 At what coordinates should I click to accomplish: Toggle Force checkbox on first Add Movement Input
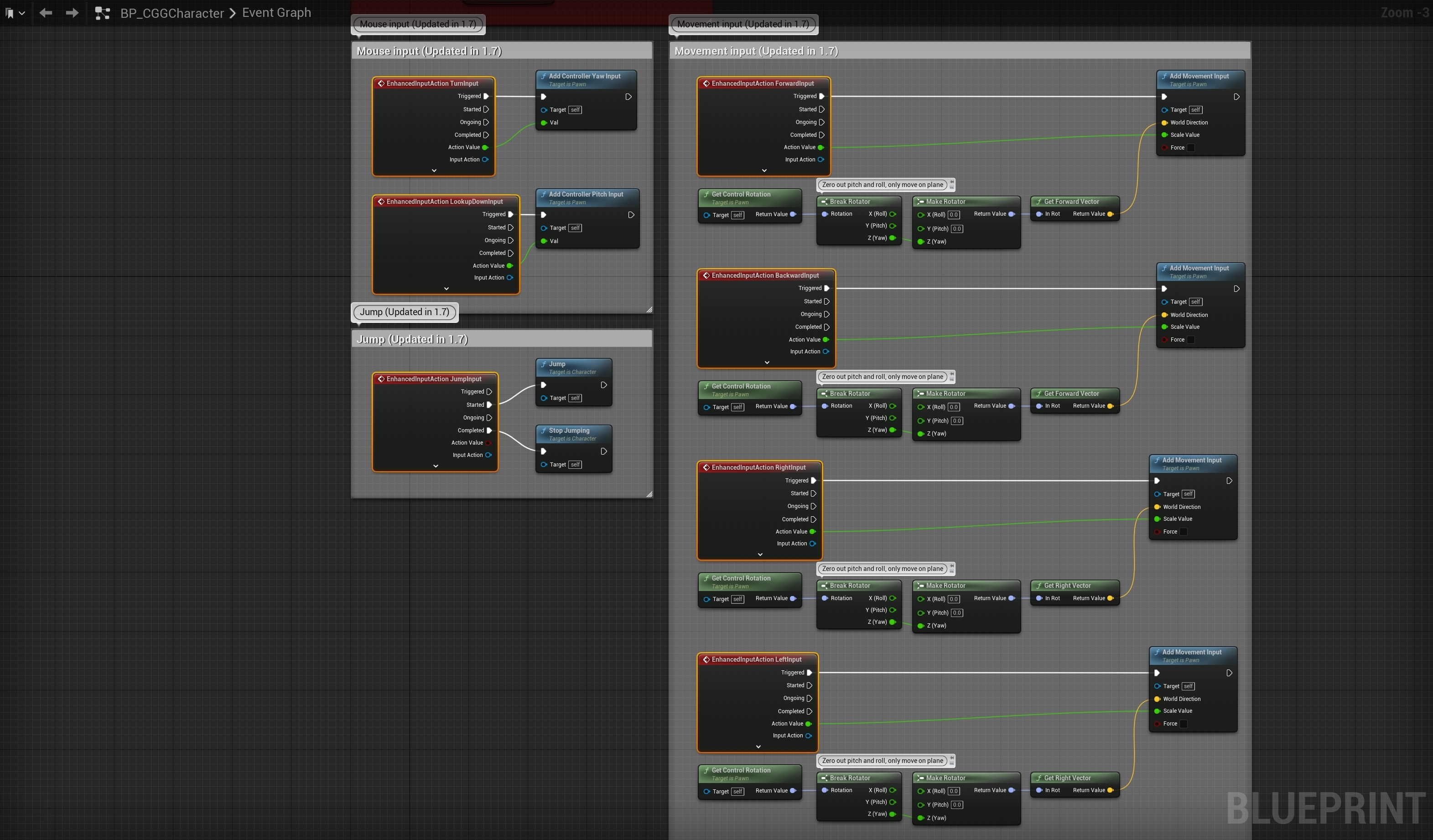tap(1191, 148)
